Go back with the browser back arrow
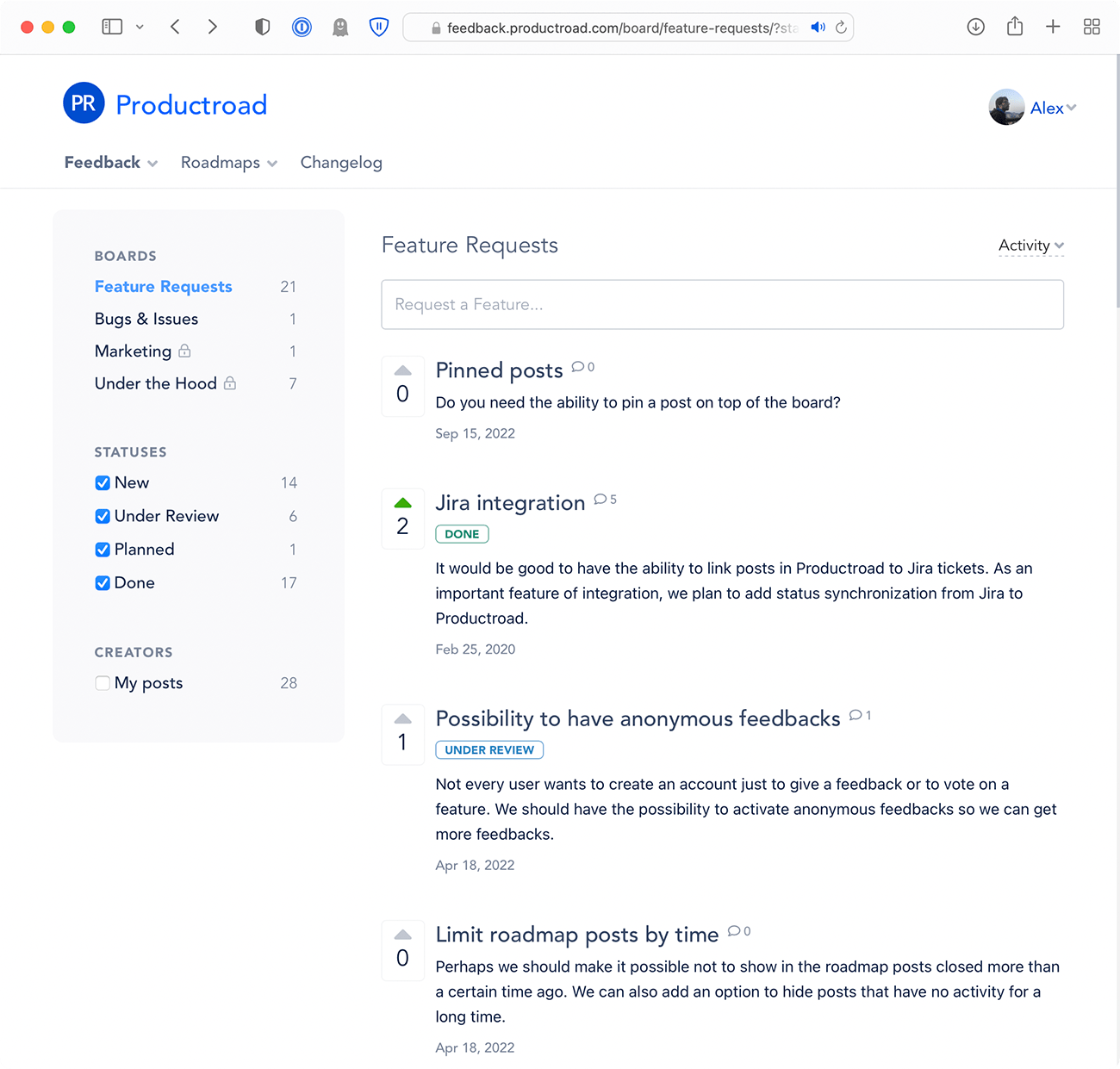Screen dimensions: 1120x1069 175,27
